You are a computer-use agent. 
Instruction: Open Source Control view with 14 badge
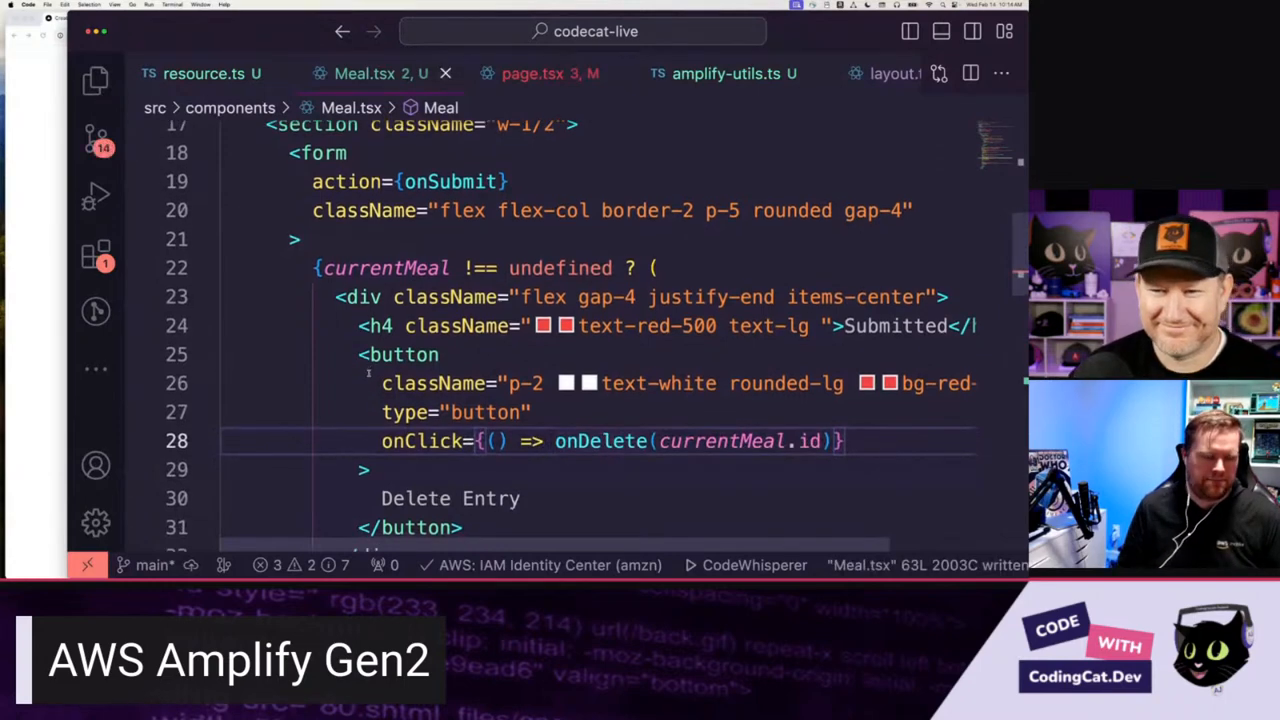pyautogui.click(x=96, y=140)
